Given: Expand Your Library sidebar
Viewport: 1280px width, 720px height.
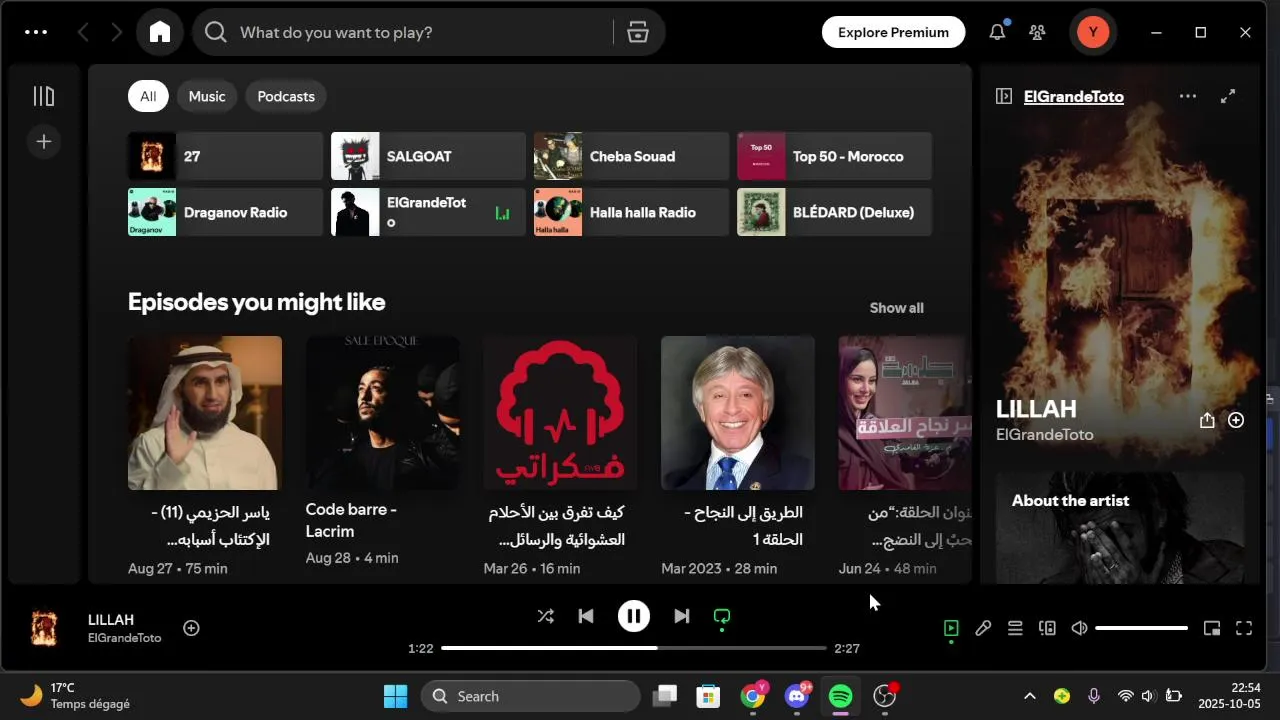Looking at the screenshot, I should [43, 96].
